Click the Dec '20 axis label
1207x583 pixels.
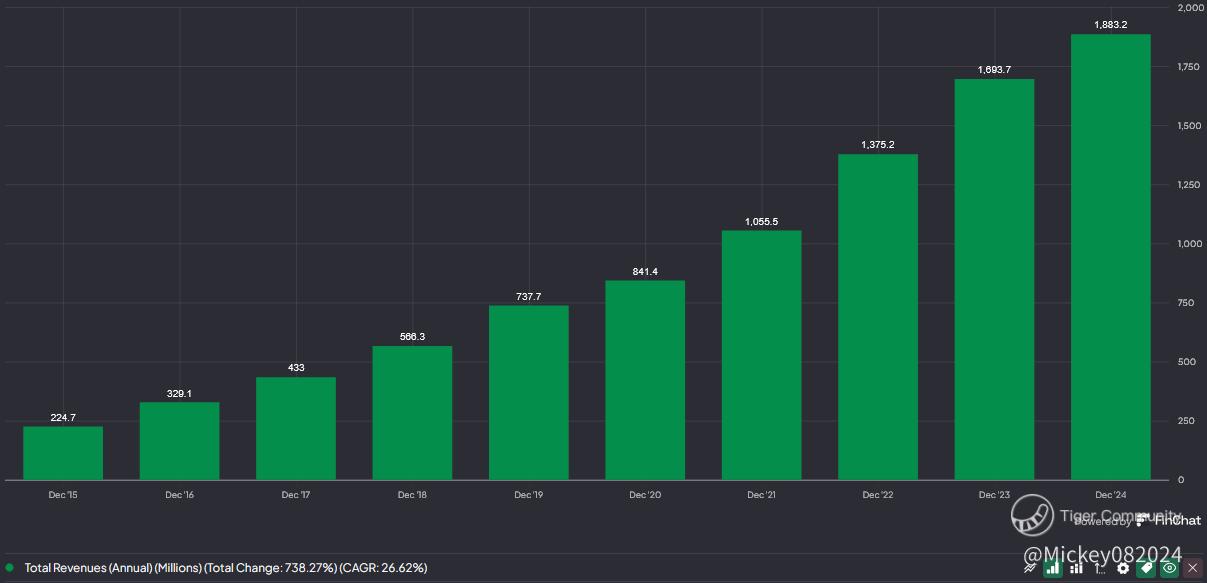(x=645, y=495)
